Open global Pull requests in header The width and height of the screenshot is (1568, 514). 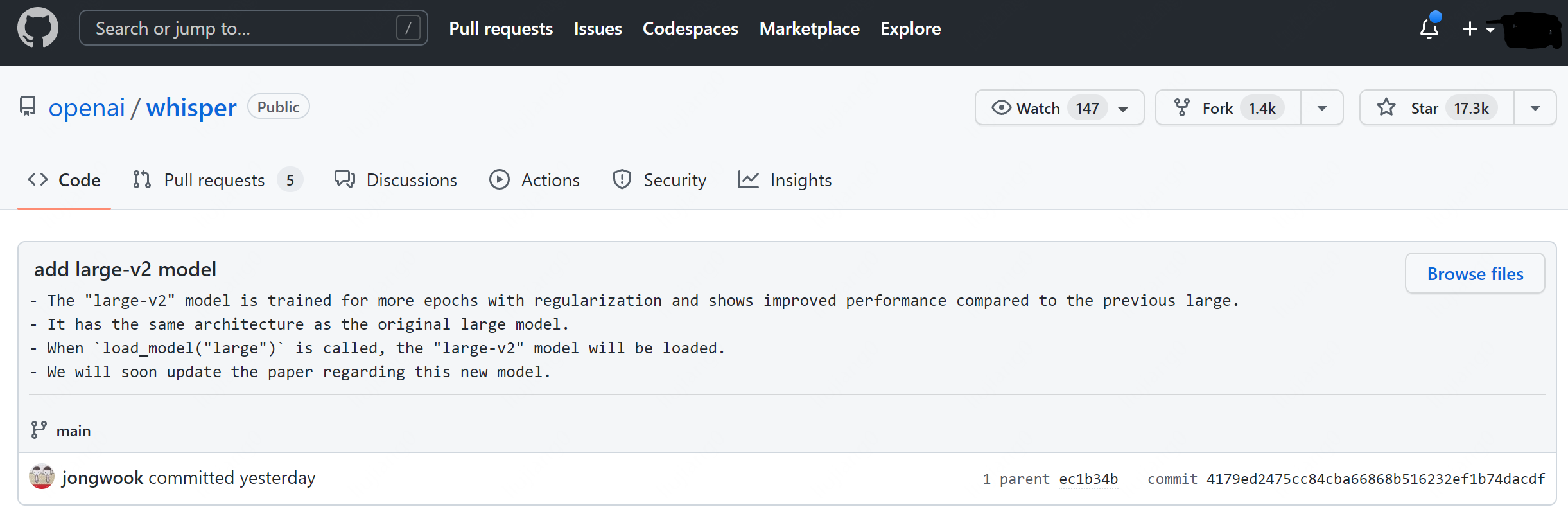pyautogui.click(x=501, y=29)
